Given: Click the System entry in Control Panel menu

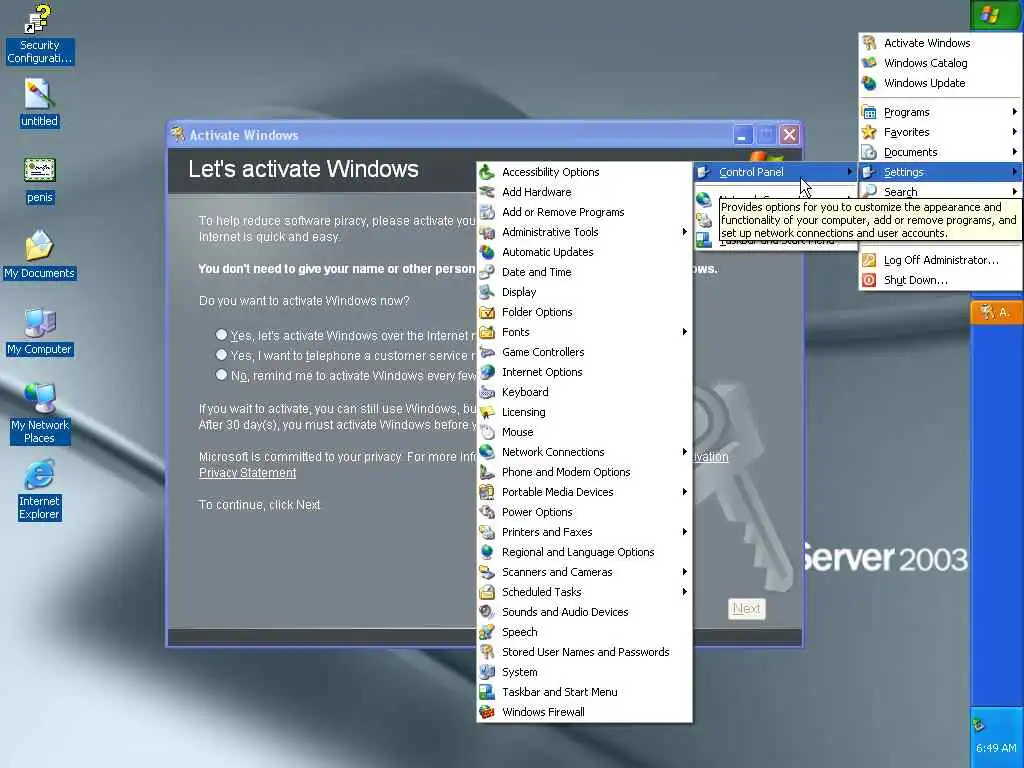Looking at the screenshot, I should [x=584, y=672].
